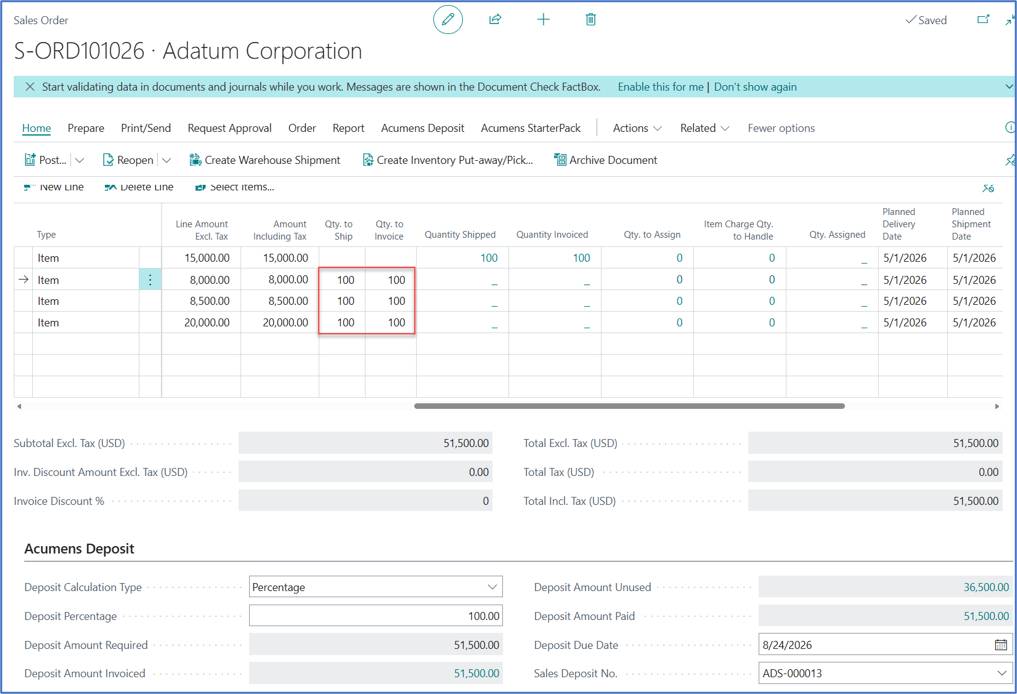Image resolution: width=1017 pixels, height=694 pixels.
Task: Click Enable this for me link
Action: click(x=660, y=86)
